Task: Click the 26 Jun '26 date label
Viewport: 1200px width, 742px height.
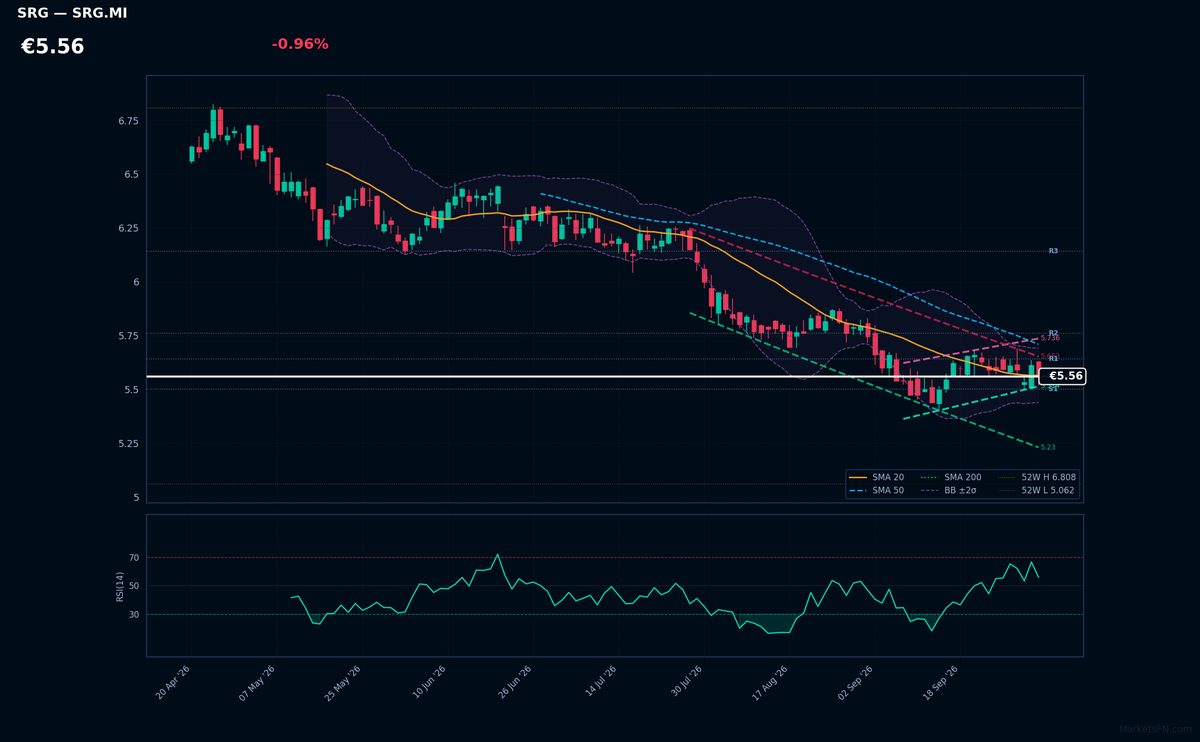Action: [513, 682]
